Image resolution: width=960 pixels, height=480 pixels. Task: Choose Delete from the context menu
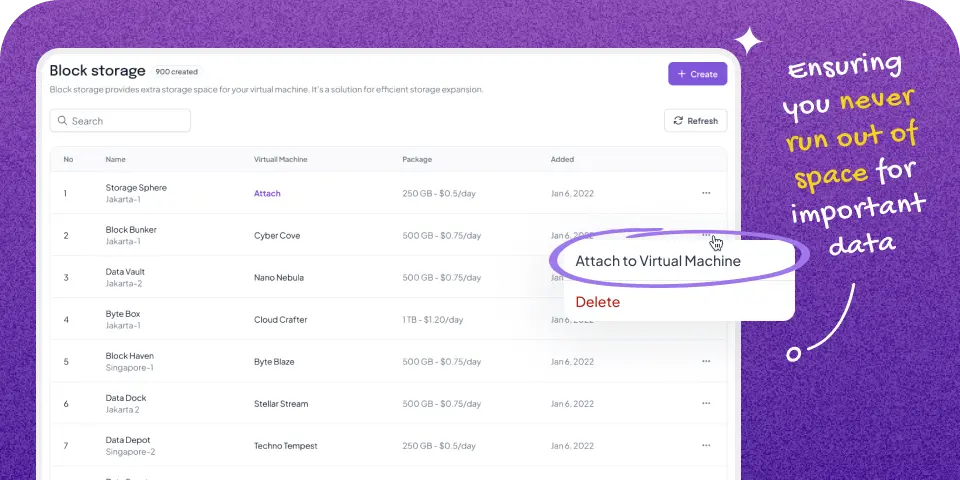pos(598,302)
